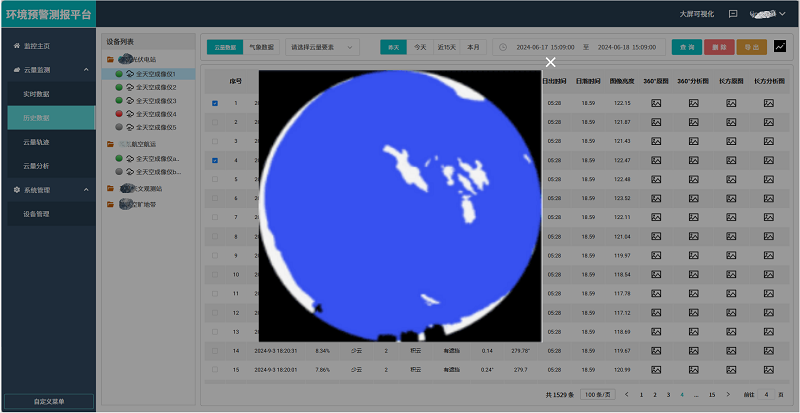Screen dimensions: 800x413
Task: Open the 请选择云量要素 dropdown
Action: pos(323,47)
